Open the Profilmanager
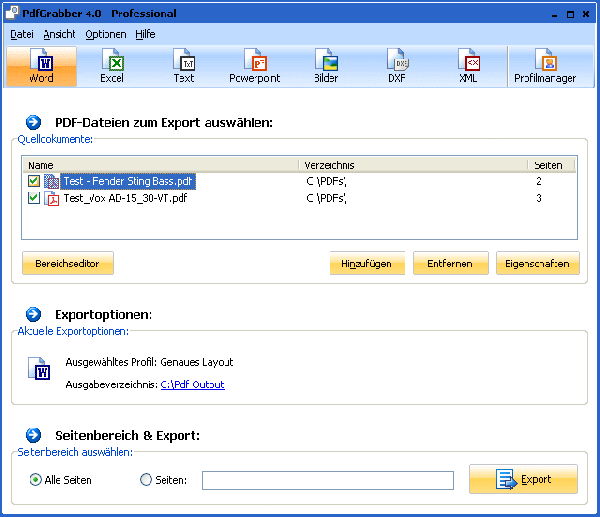This screenshot has width=600, height=517. (545, 67)
